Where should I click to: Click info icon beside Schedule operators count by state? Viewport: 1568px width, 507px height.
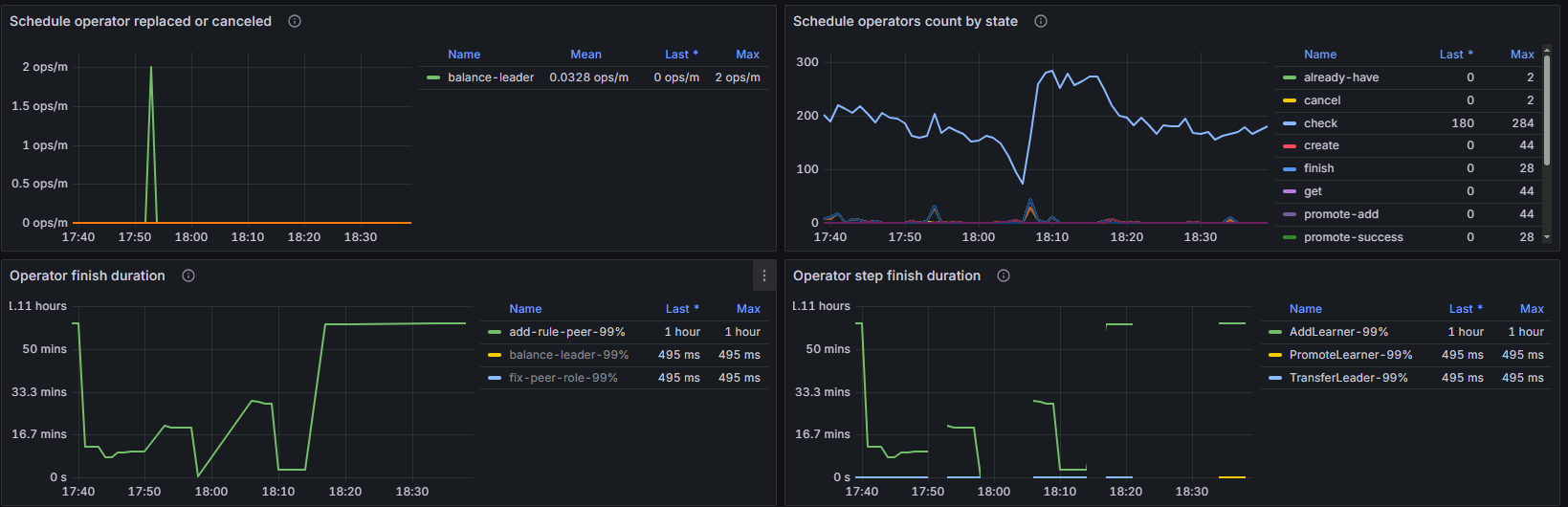coord(1041,21)
